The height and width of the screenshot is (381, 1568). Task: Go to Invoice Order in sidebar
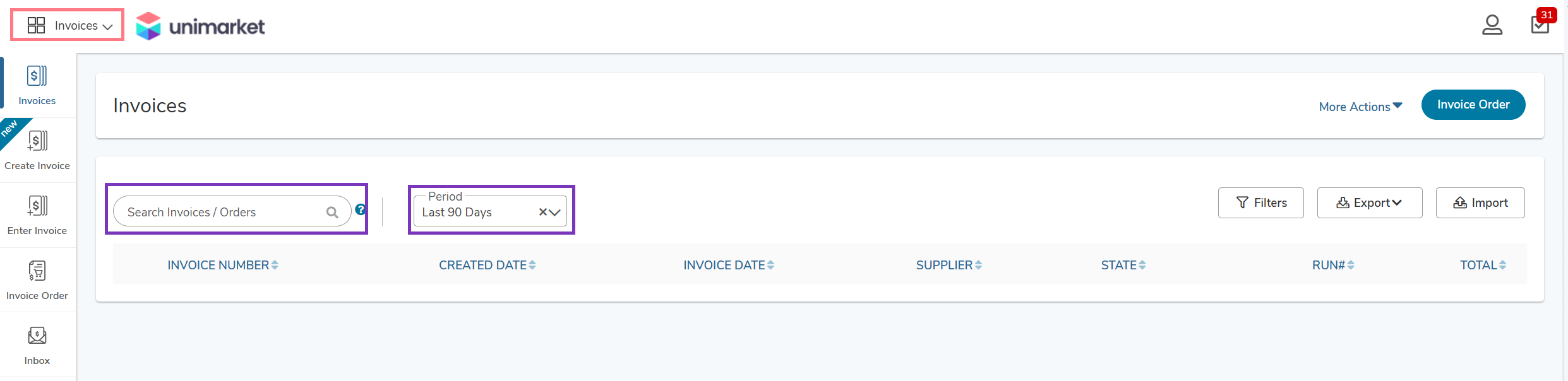click(37, 280)
